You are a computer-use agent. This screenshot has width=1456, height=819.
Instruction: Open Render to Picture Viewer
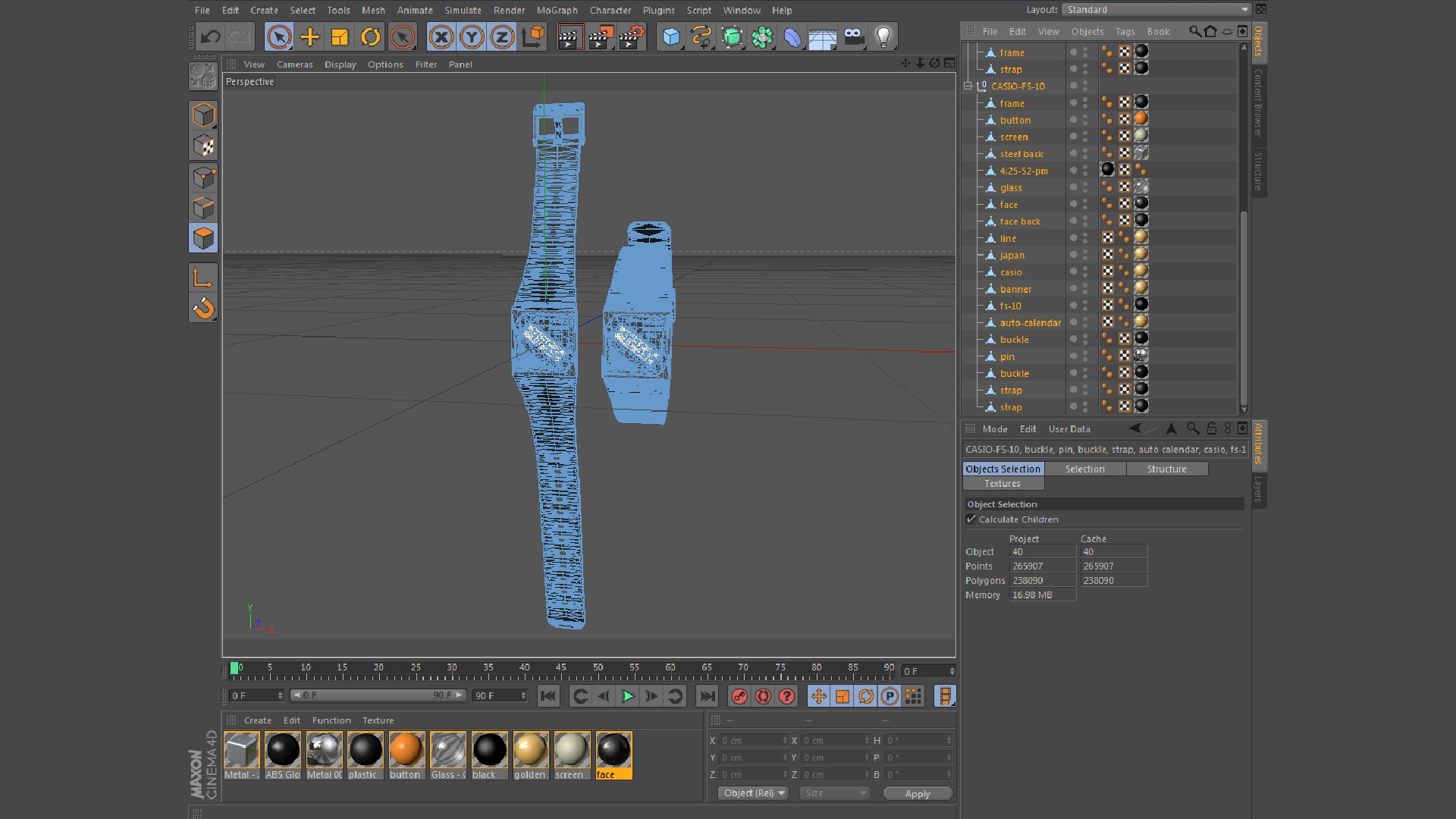599,36
